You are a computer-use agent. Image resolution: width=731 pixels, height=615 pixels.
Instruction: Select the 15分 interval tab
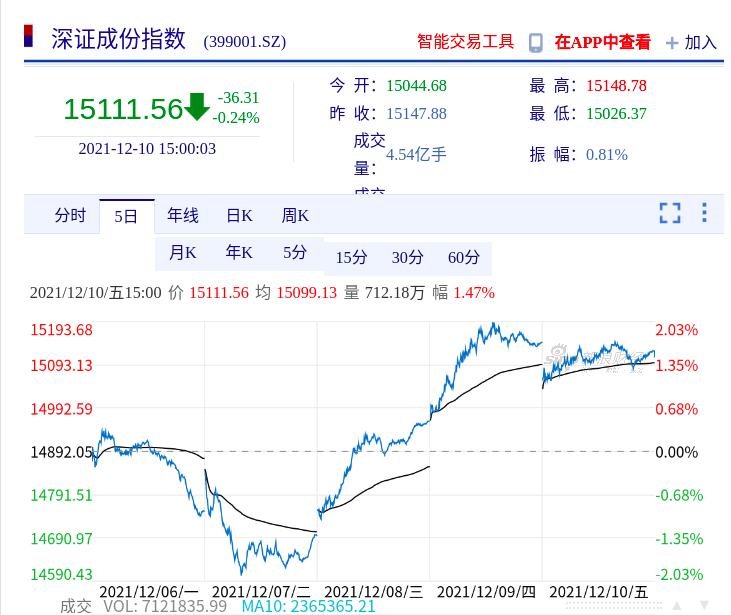(x=352, y=257)
